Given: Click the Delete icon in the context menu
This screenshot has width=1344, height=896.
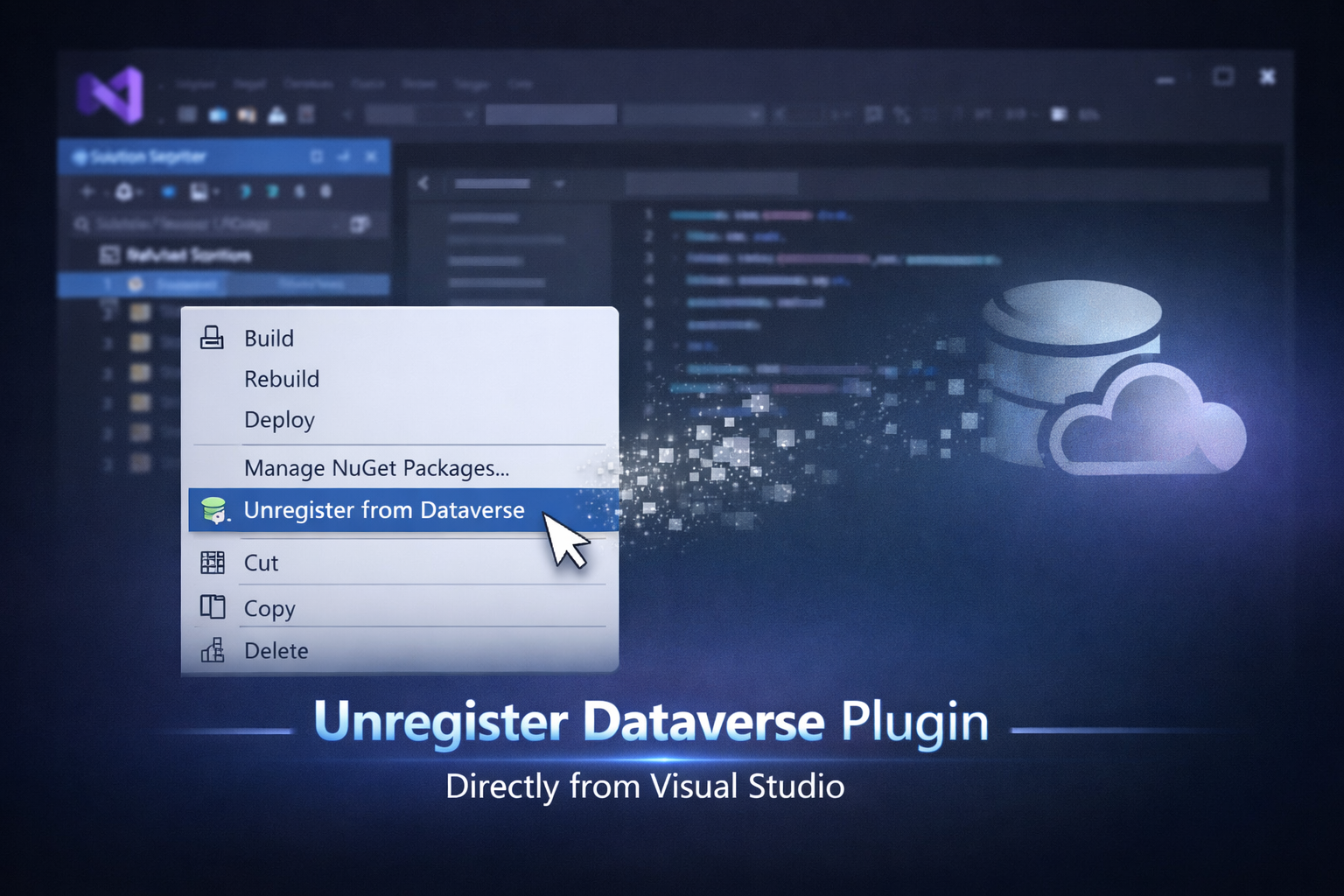Looking at the screenshot, I should pyautogui.click(x=212, y=650).
